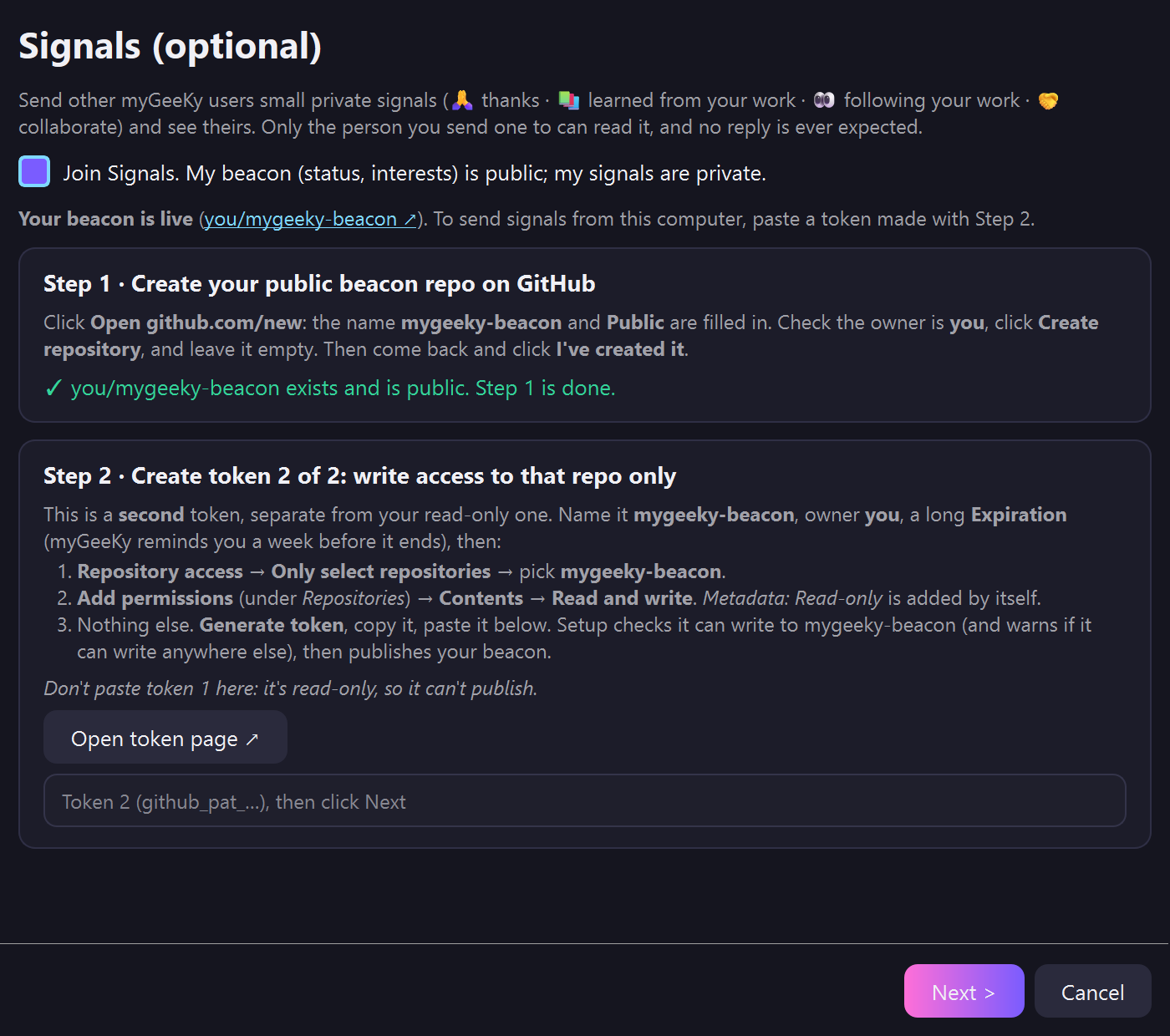Click the bold 'Expiration' word
This screenshot has width=1170, height=1036.
[x=1019, y=515]
